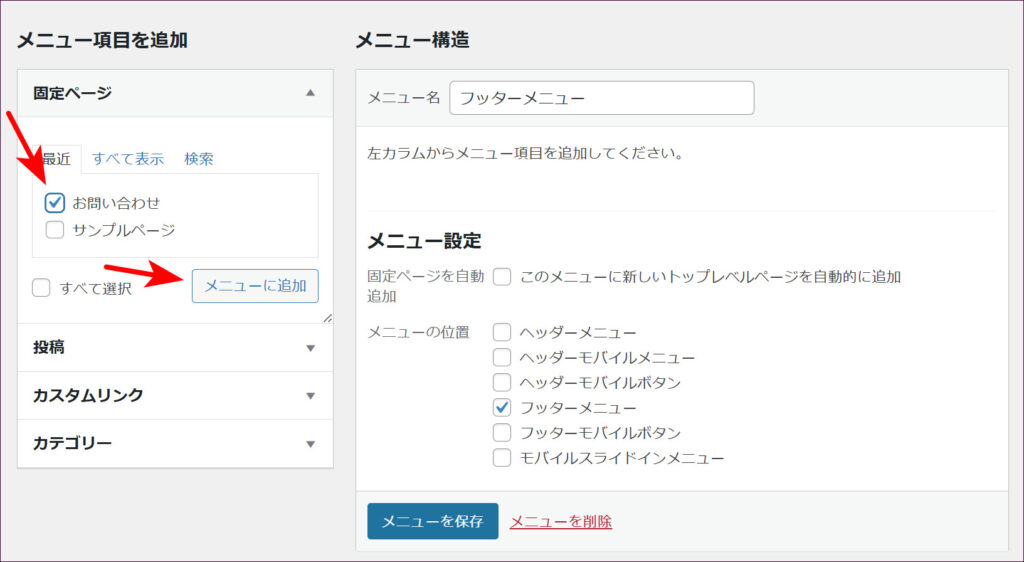The width and height of the screenshot is (1024, 562).
Task: Expand the カテゴリー section
Action: click(x=310, y=443)
